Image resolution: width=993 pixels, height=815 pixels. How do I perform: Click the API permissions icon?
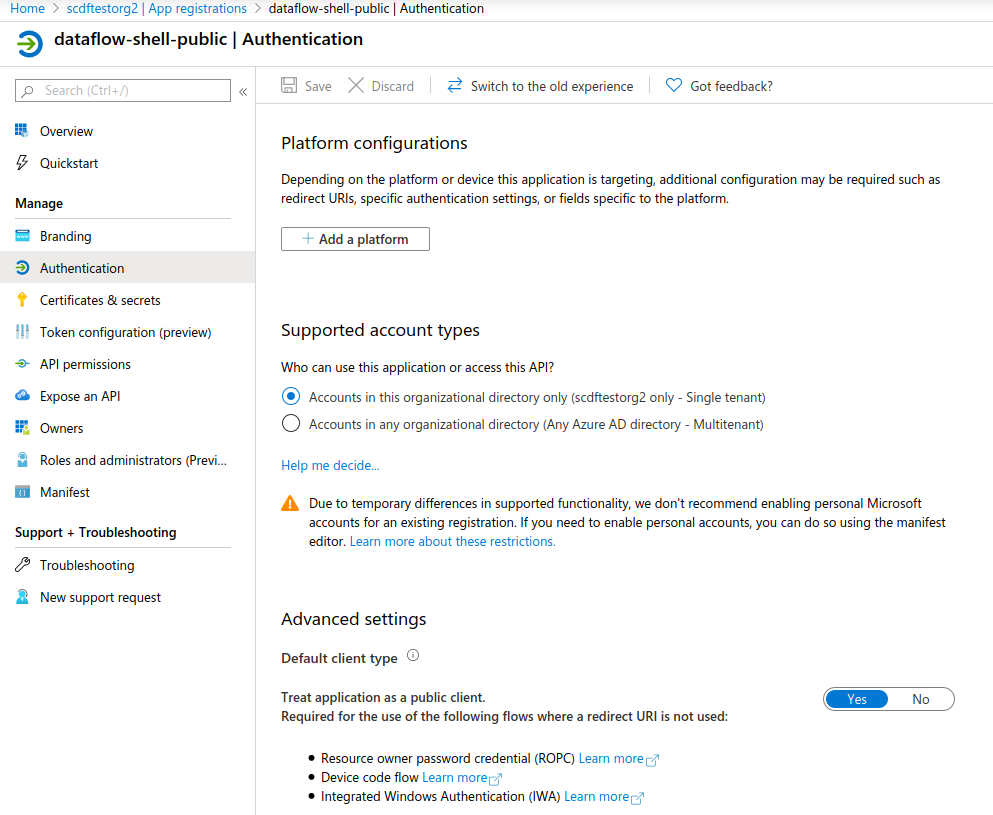tap(22, 364)
